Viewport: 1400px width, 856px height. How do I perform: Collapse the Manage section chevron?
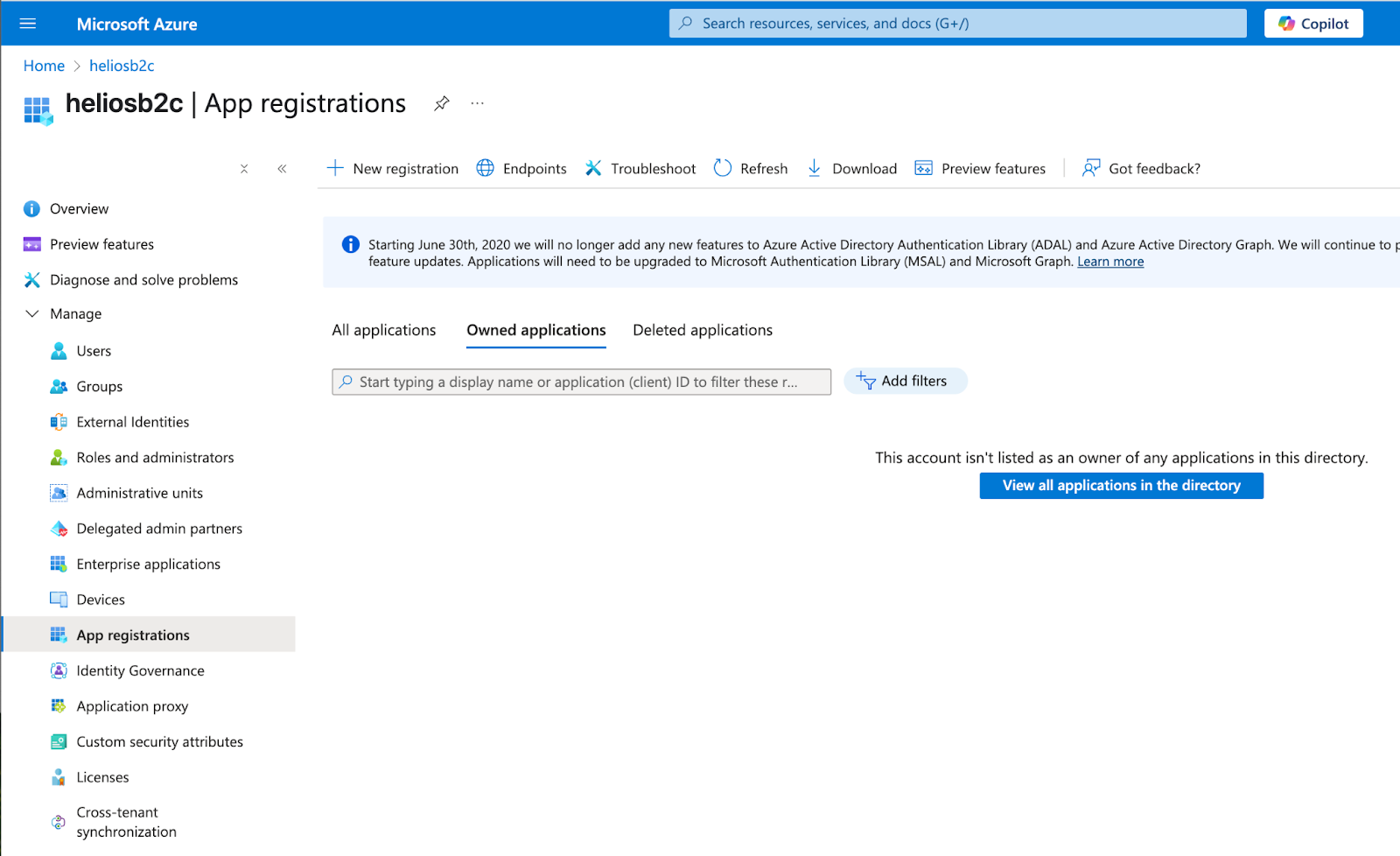(x=31, y=313)
